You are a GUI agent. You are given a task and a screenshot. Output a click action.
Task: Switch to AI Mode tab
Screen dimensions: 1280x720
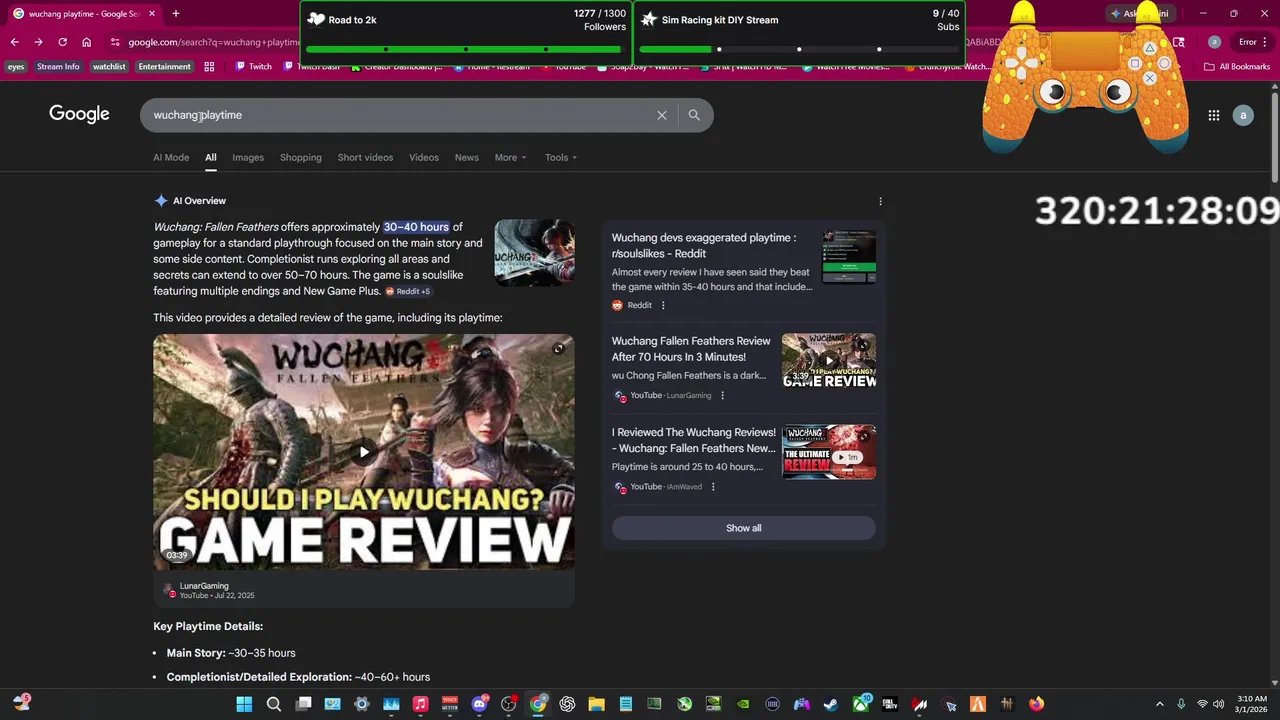coord(171,157)
